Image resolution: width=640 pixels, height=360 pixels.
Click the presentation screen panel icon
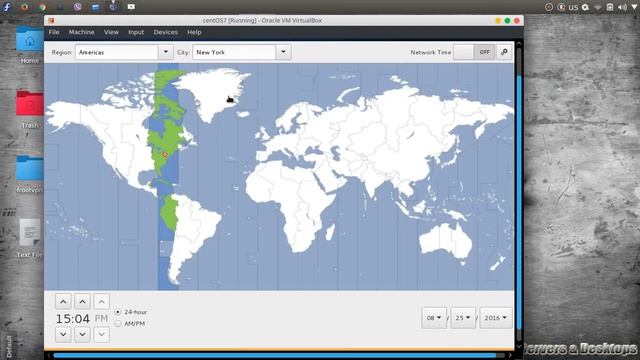pyautogui.click(x=131, y=7)
